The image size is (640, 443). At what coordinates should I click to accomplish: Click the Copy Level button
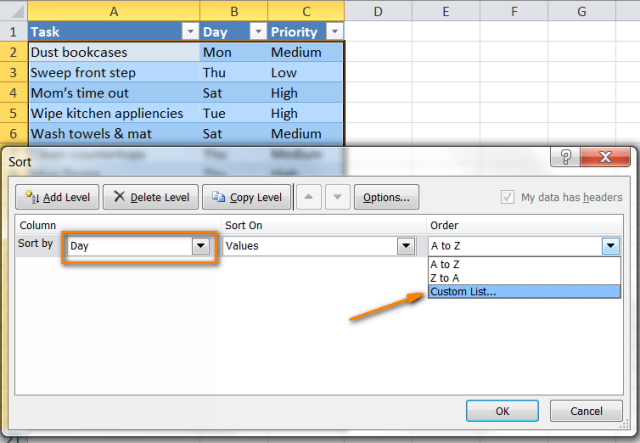point(248,197)
